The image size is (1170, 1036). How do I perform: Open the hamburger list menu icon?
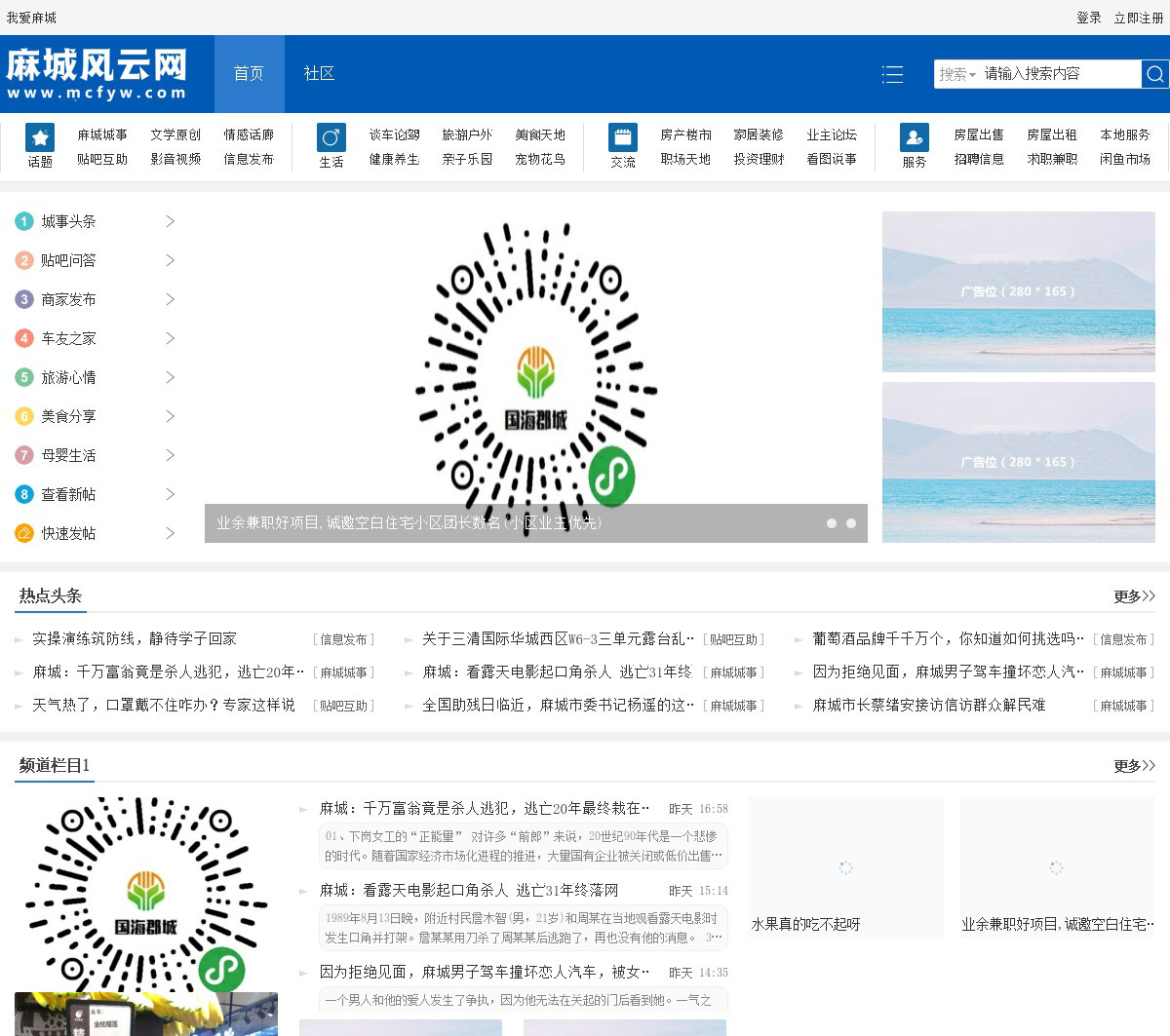point(892,74)
